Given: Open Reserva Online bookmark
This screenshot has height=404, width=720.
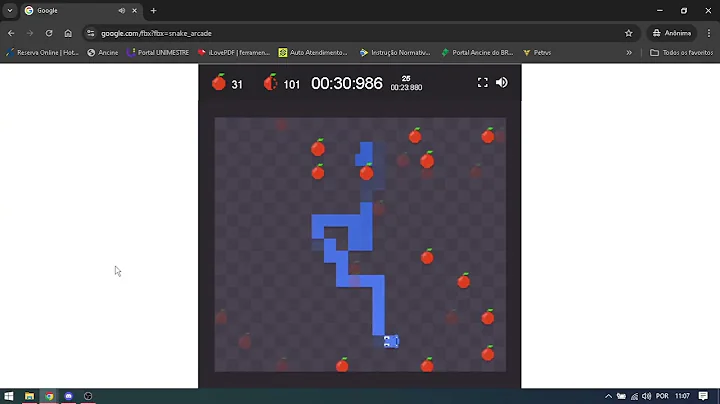Looking at the screenshot, I should click(42, 52).
